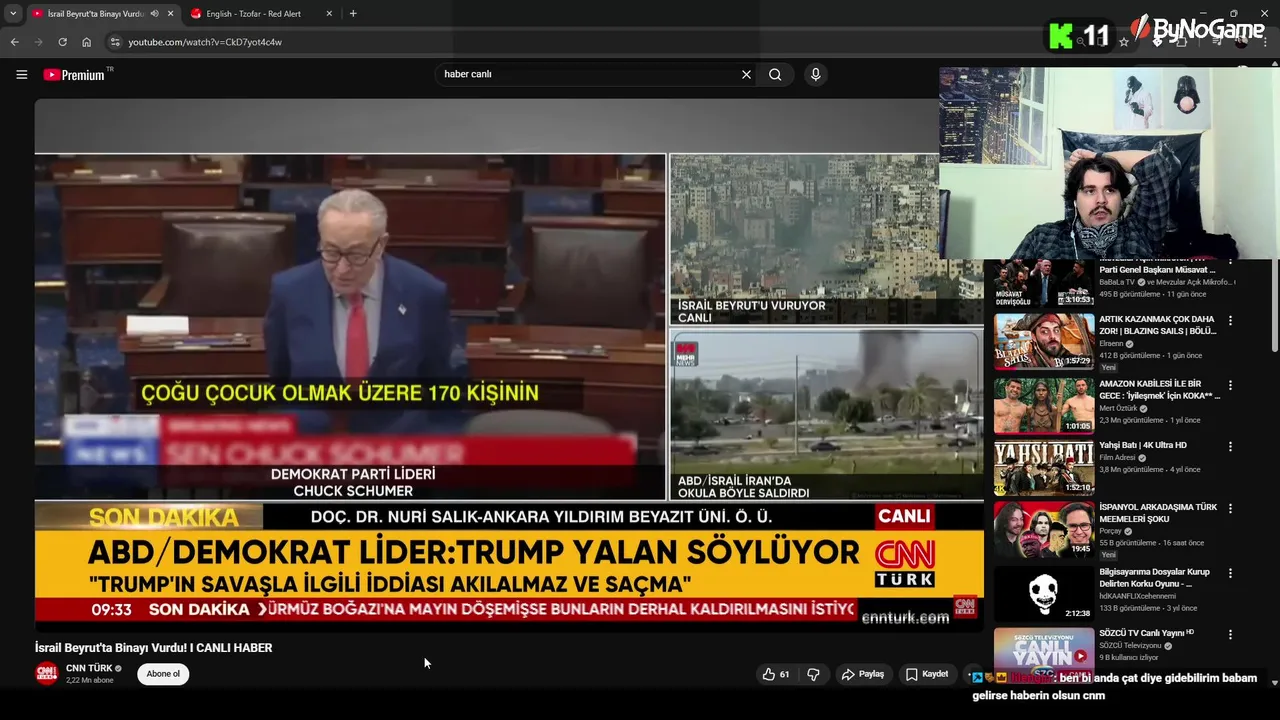View site information icon beside URL
1280x720 pixels.
coord(115,42)
